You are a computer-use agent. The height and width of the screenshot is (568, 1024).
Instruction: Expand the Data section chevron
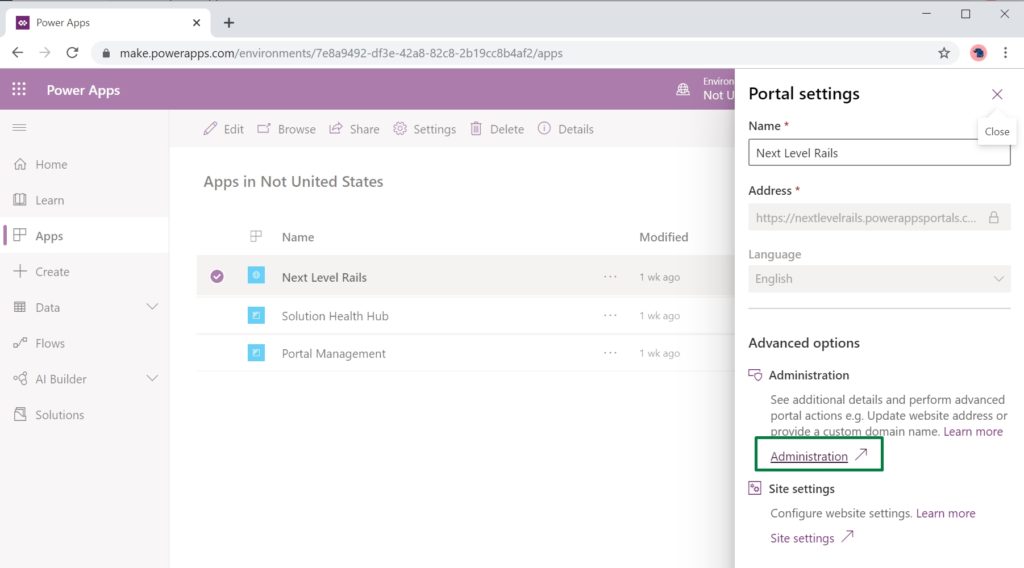pos(152,307)
